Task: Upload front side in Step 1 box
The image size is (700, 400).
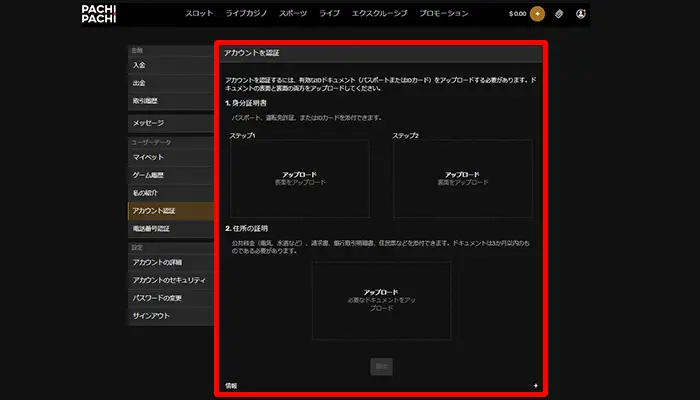Action: [299, 179]
